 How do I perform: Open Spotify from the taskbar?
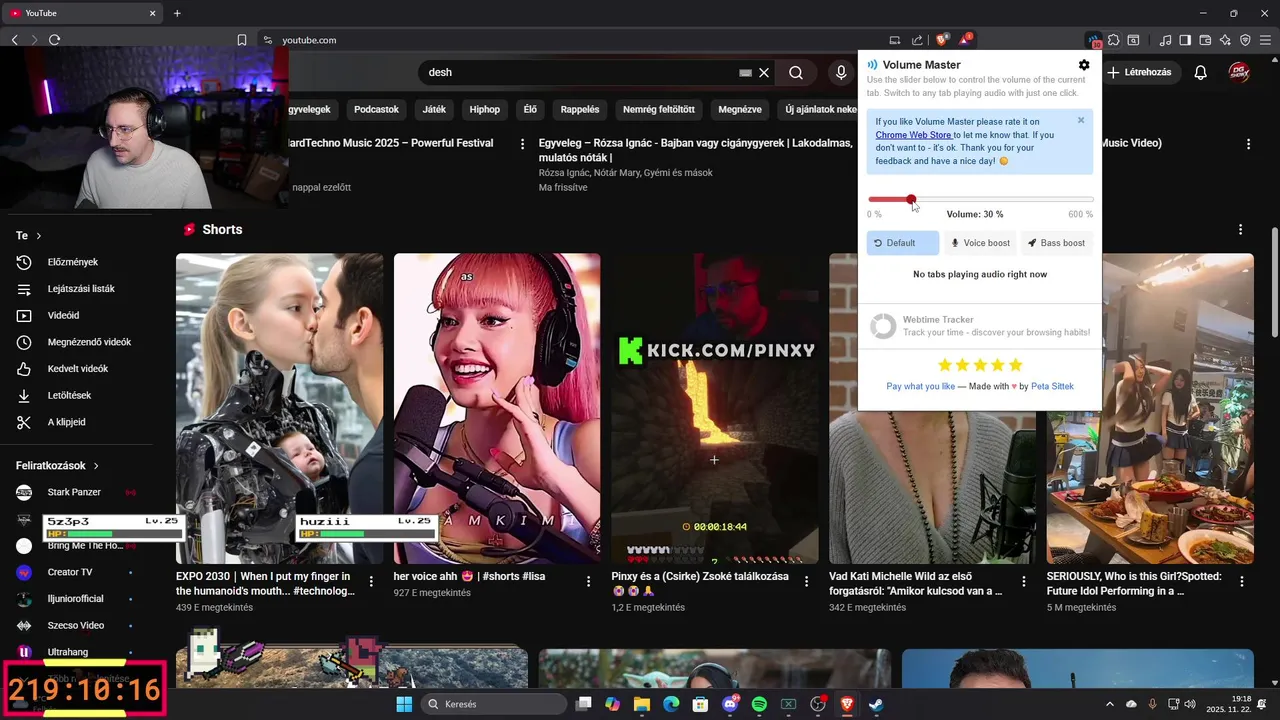759,704
